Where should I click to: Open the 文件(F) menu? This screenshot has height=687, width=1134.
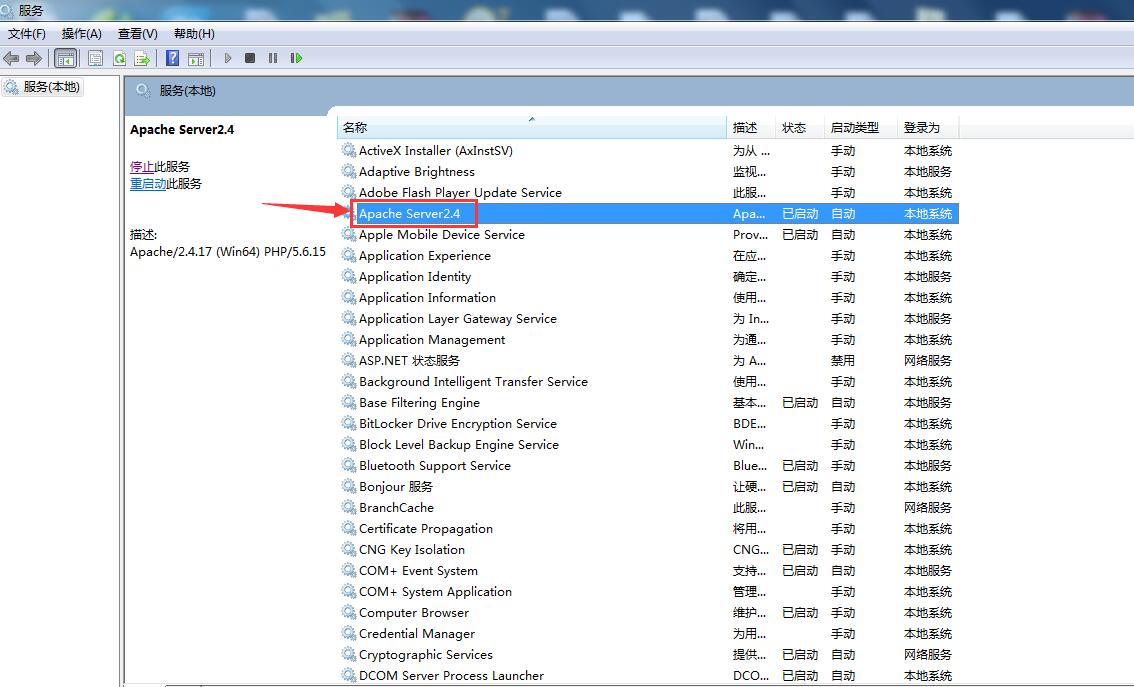click(x=27, y=33)
